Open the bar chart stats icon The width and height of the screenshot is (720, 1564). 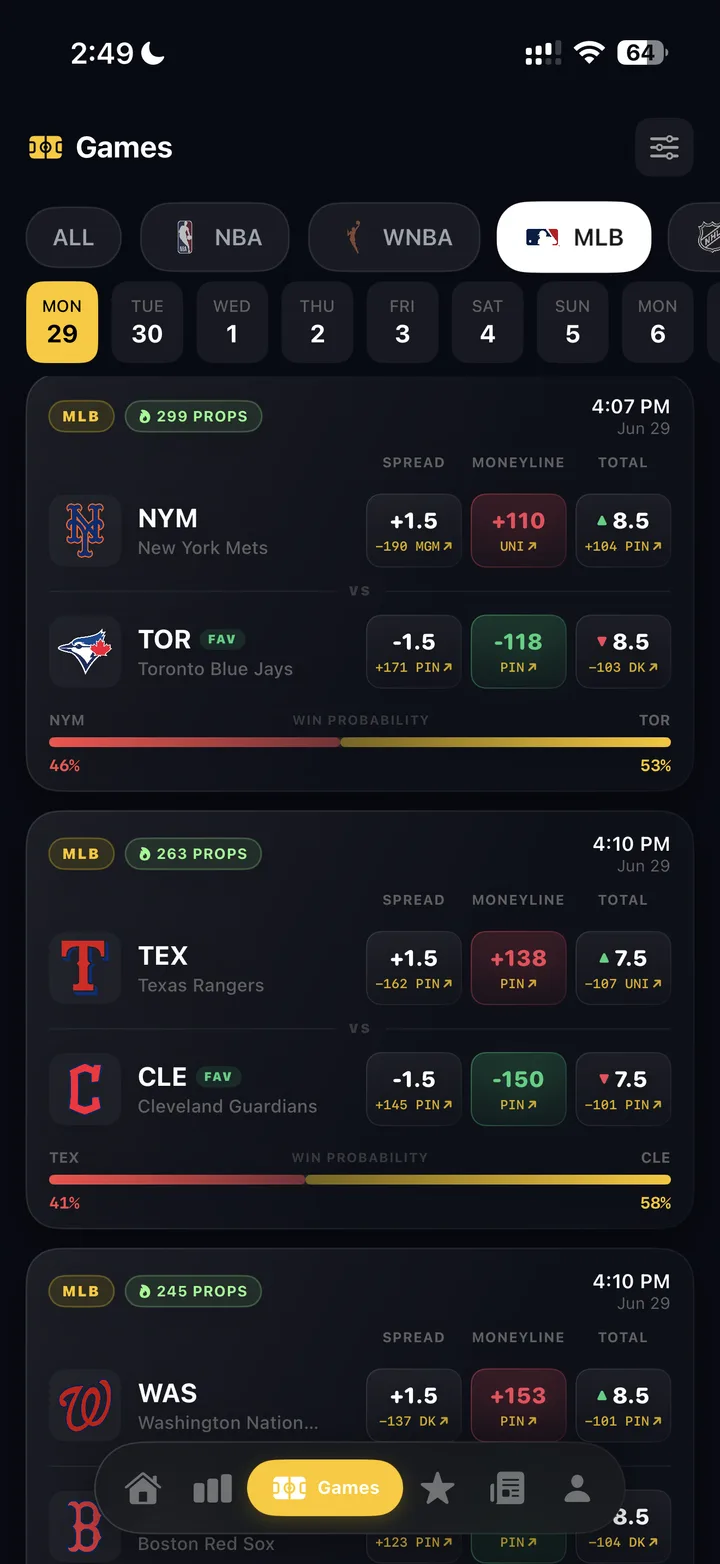[x=212, y=1489]
